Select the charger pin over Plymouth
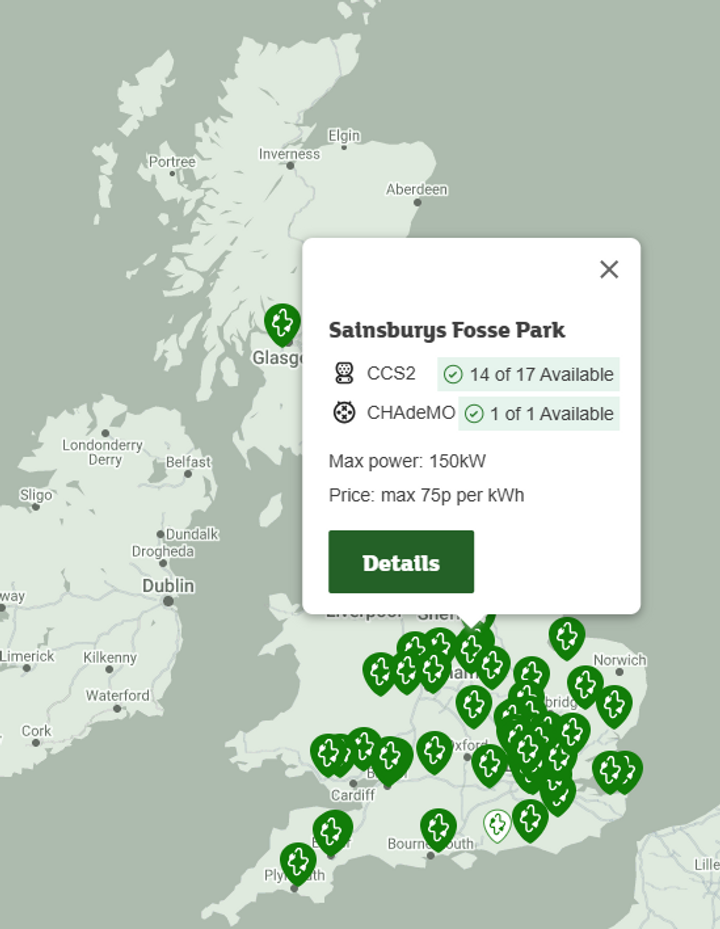 coord(297,863)
